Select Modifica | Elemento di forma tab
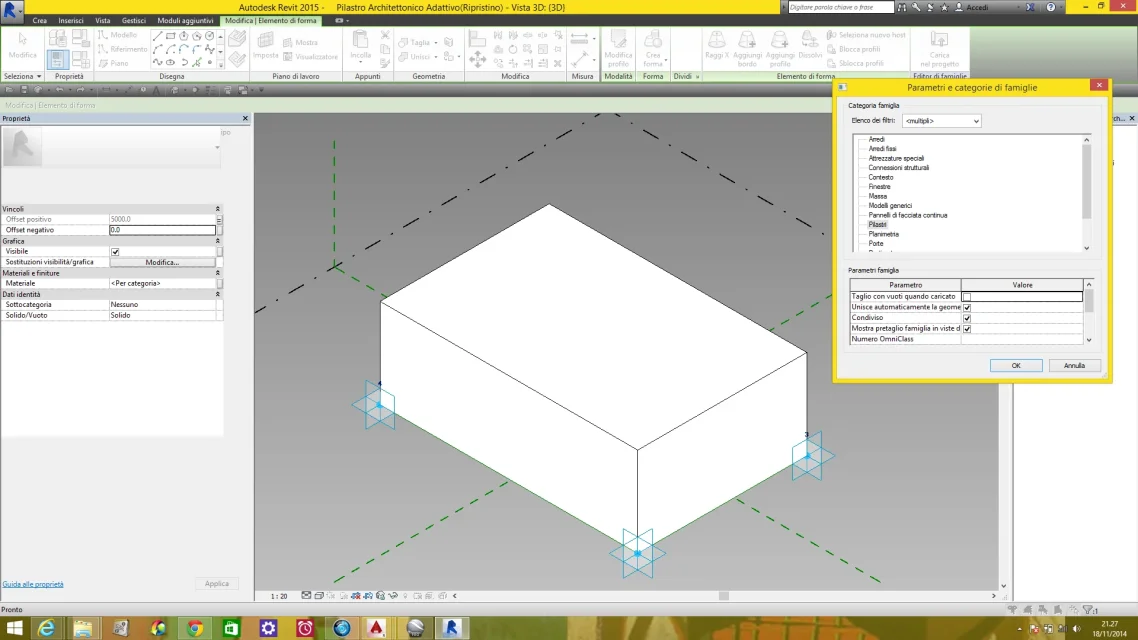The width and height of the screenshot is (1138, 640). [271, 20]
